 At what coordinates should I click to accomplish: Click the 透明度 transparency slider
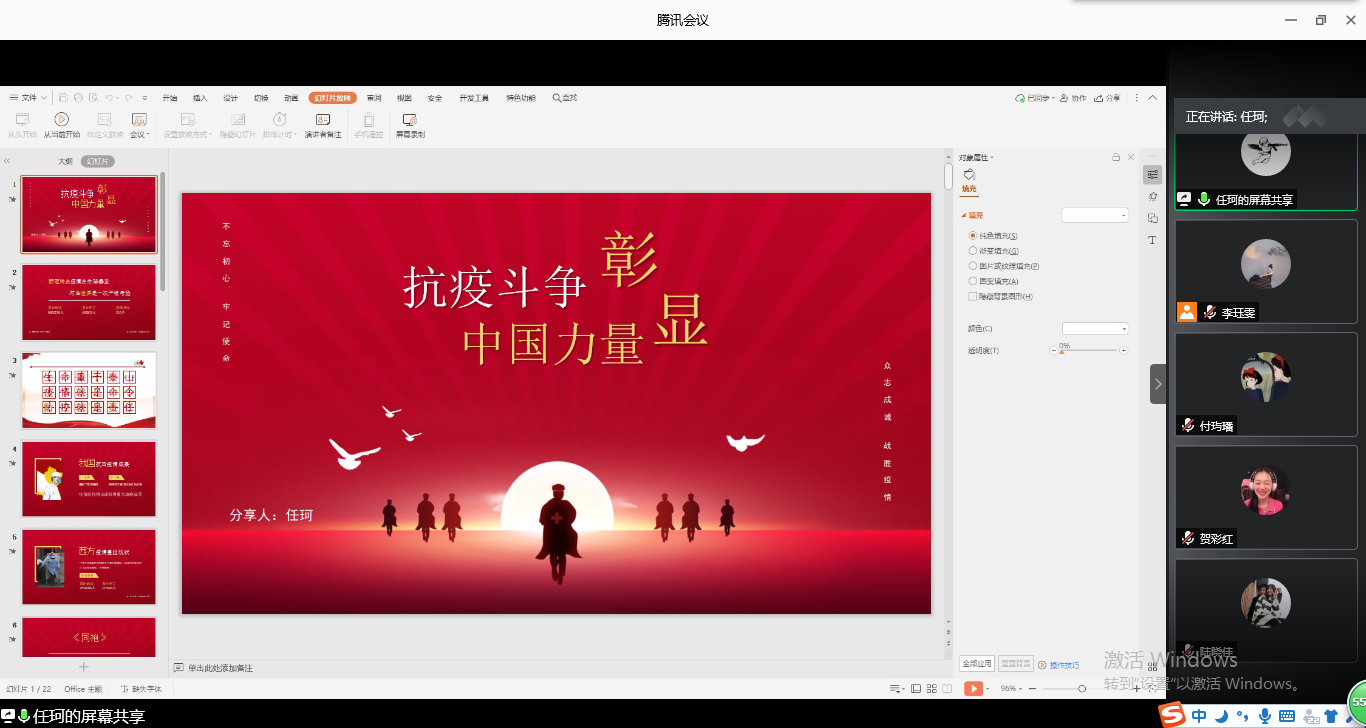tap(1089, 351)
